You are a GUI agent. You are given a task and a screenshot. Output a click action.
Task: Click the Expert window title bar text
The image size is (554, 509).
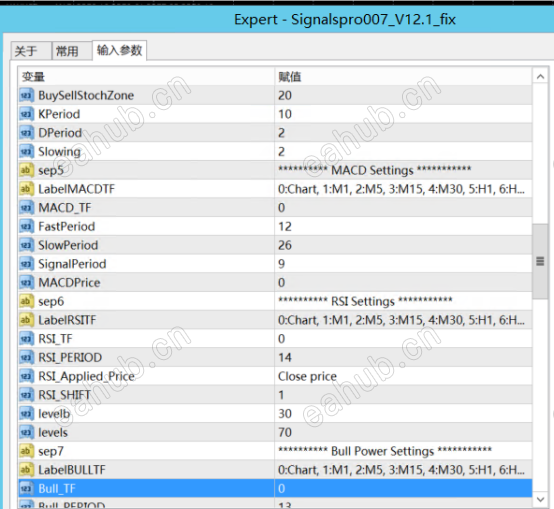(345, 19)
